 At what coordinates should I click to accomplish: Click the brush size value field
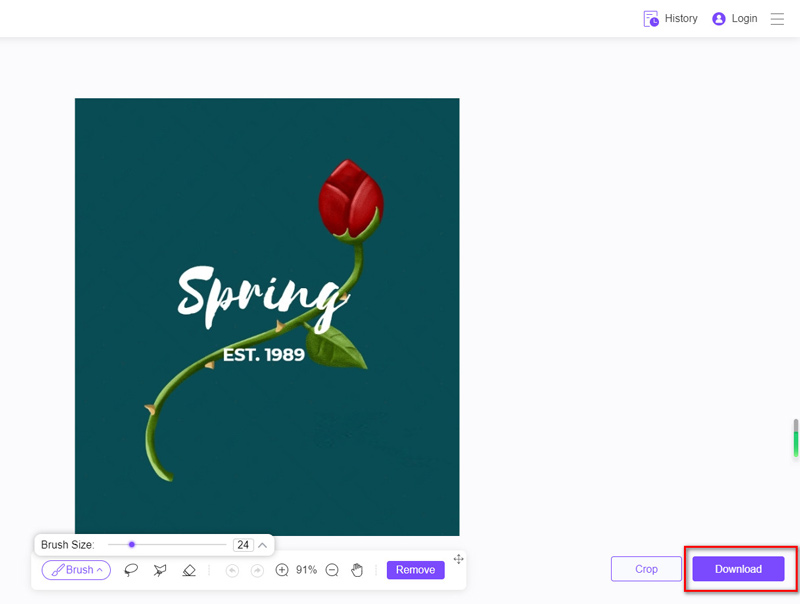tap(243, 545)
